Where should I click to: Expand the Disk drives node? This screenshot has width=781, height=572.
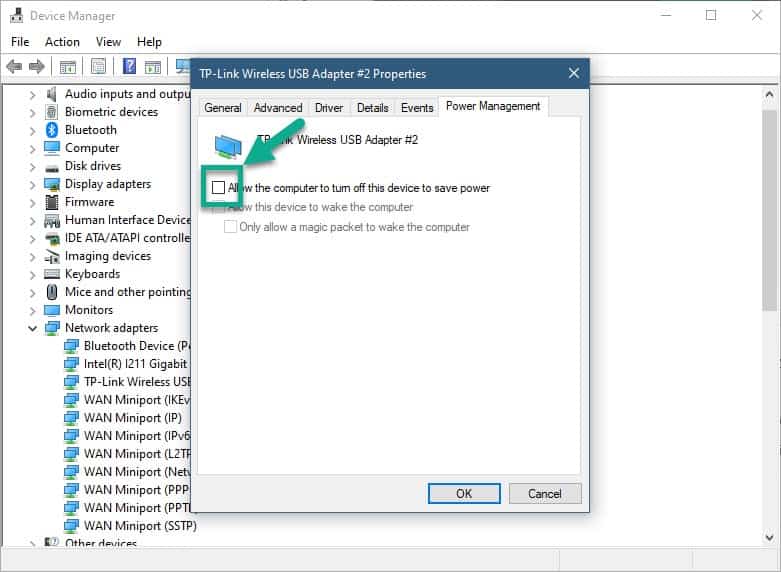(x=32, y=166)
